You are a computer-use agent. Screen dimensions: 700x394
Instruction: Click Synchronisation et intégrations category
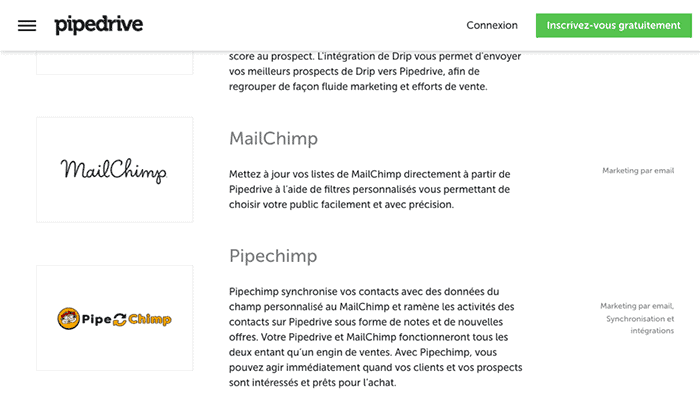click(640, 324)
